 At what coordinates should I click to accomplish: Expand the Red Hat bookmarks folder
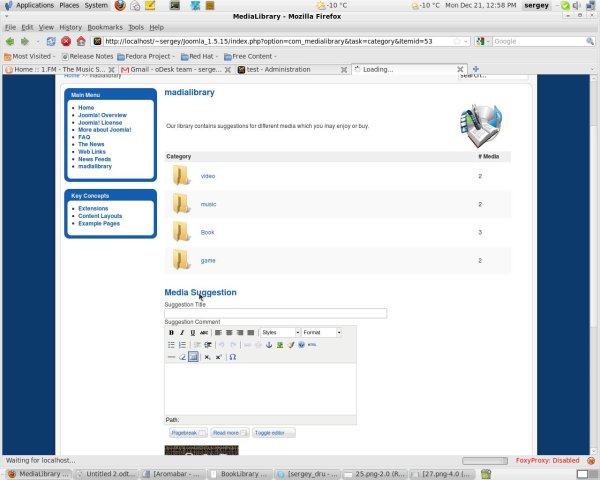(199, 57)
